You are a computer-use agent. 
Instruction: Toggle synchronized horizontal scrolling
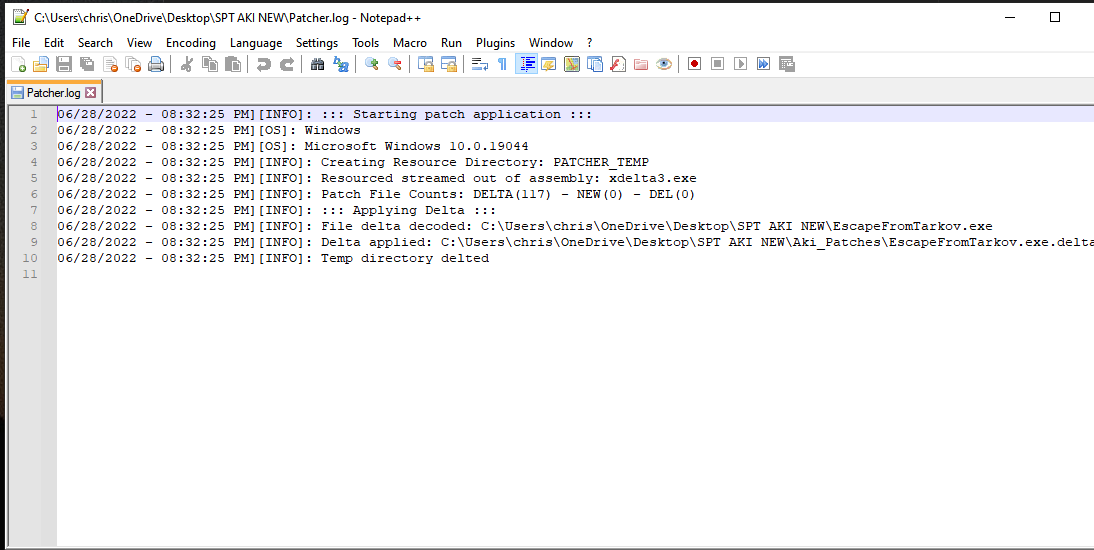pyautogui.click(x=449, y=64)
